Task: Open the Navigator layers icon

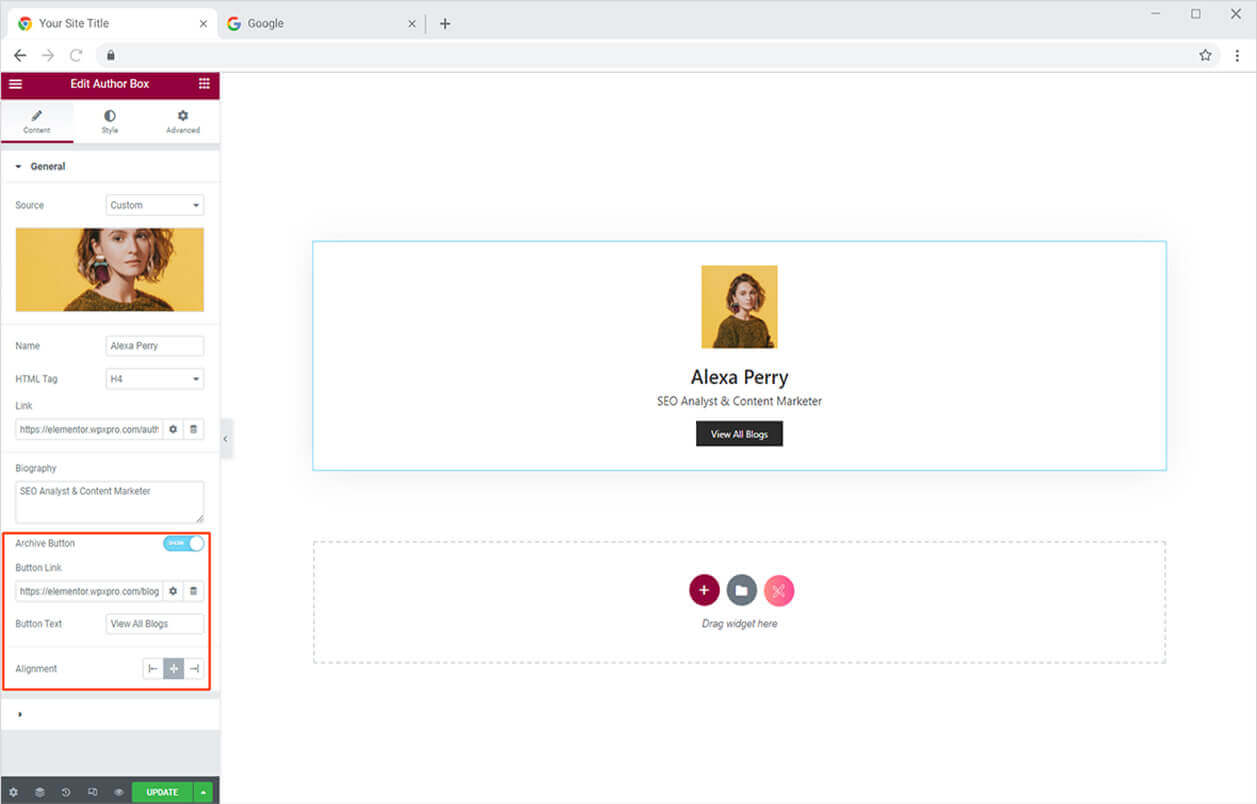Action: [x=40, y=792]
